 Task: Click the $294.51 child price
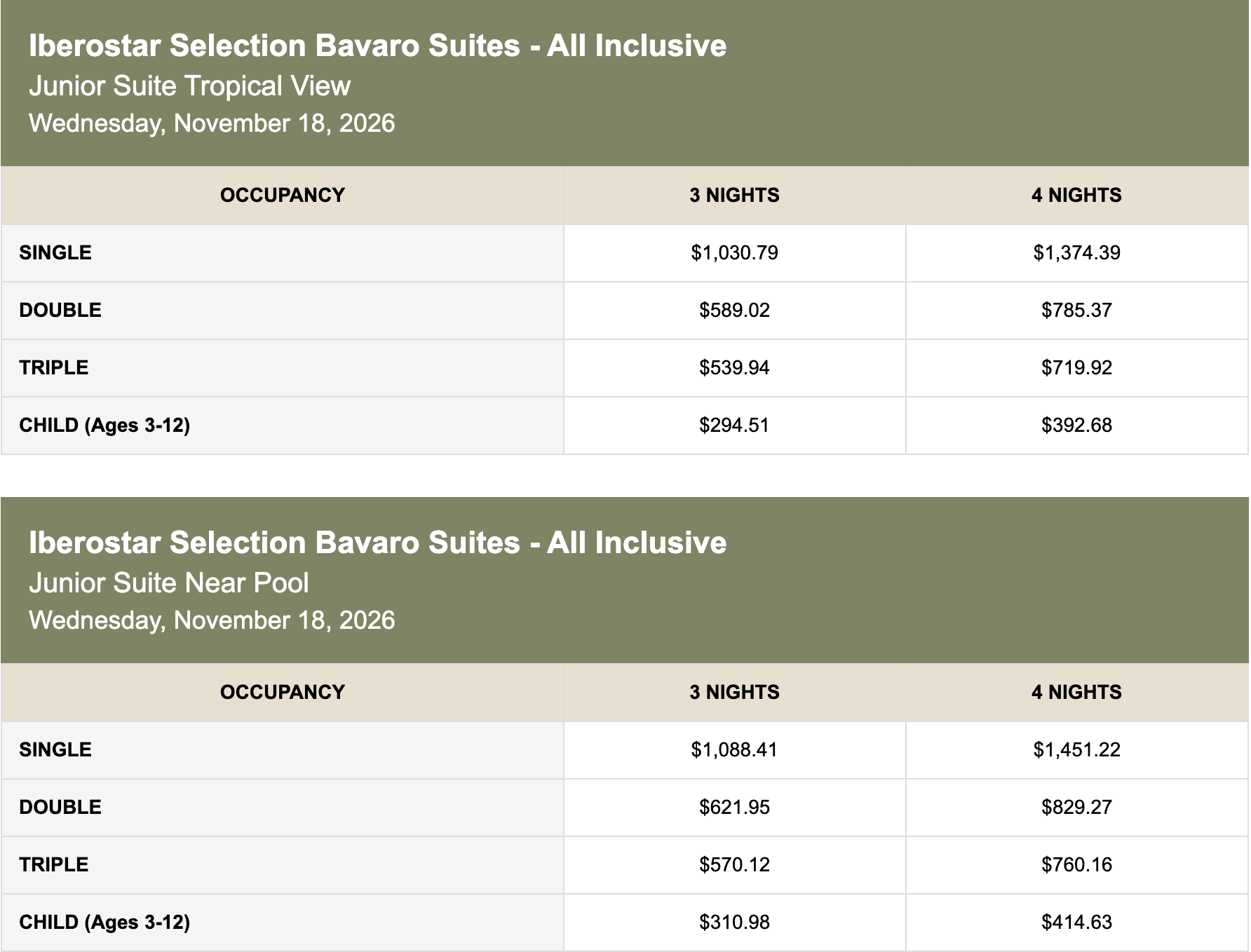pyautogui.click(x=734, y=425)
